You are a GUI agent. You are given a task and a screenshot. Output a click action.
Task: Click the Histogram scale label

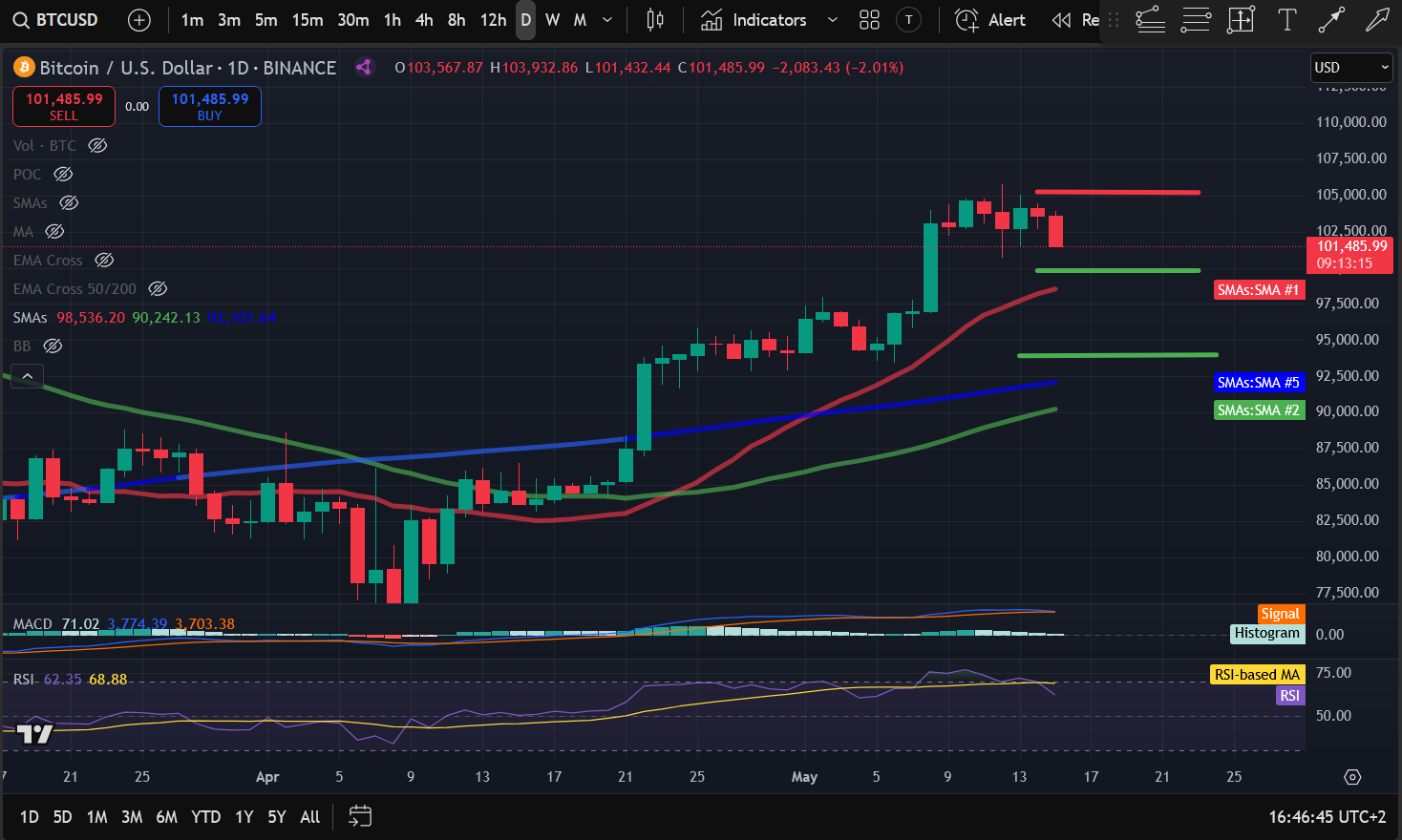click(1267, 633)
